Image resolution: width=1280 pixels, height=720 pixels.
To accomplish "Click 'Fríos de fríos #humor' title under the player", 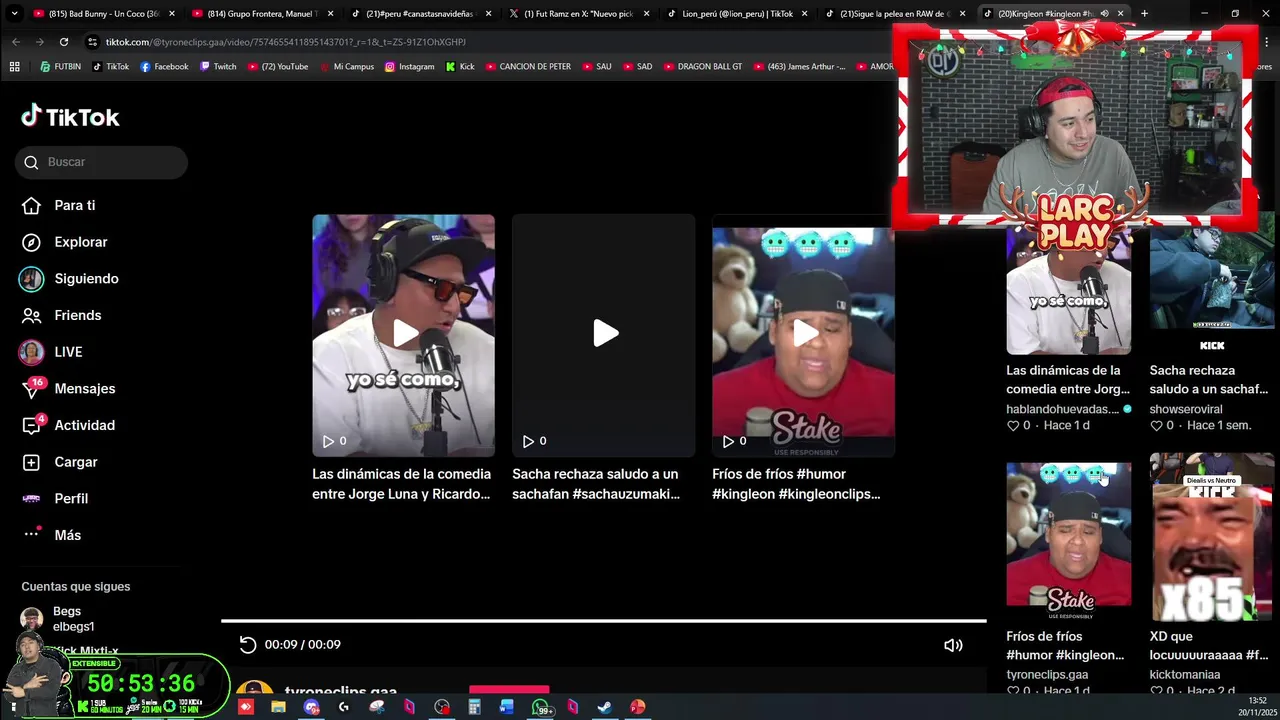I will (x=796, y=484).
